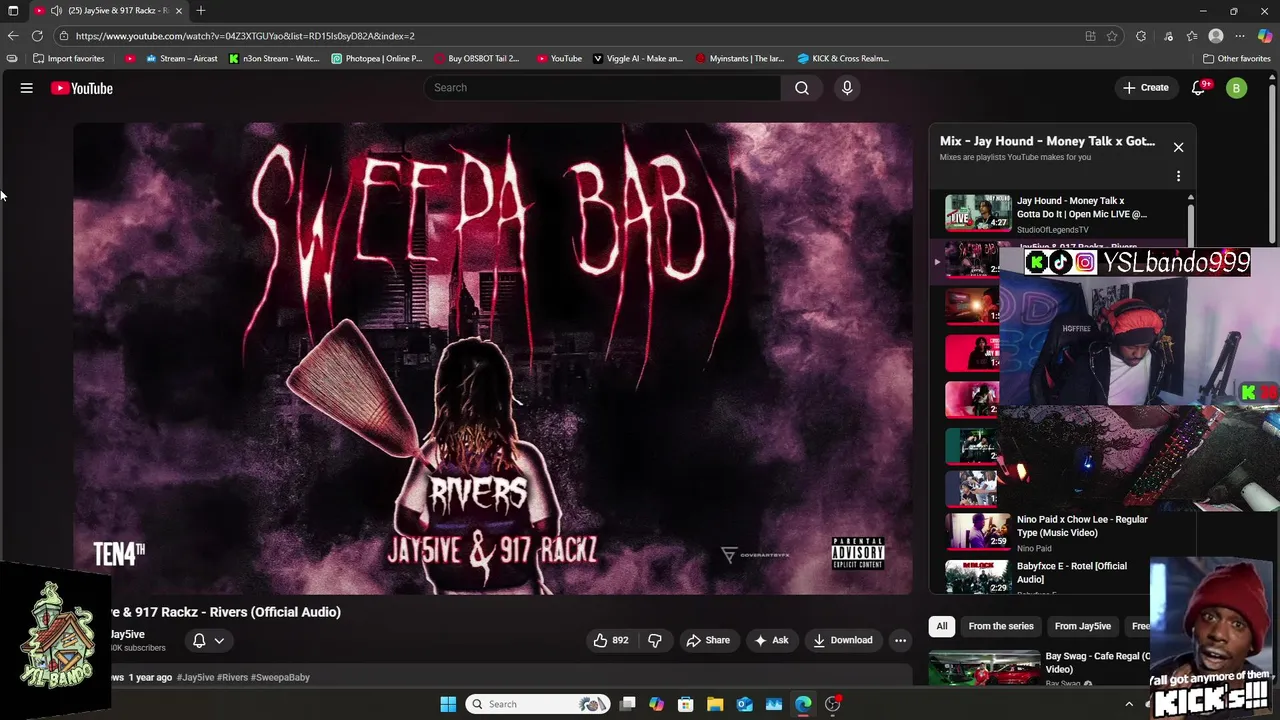
Task: Open Bay Swag Cafe Regal recommended video
Action: pos(1040,668)
